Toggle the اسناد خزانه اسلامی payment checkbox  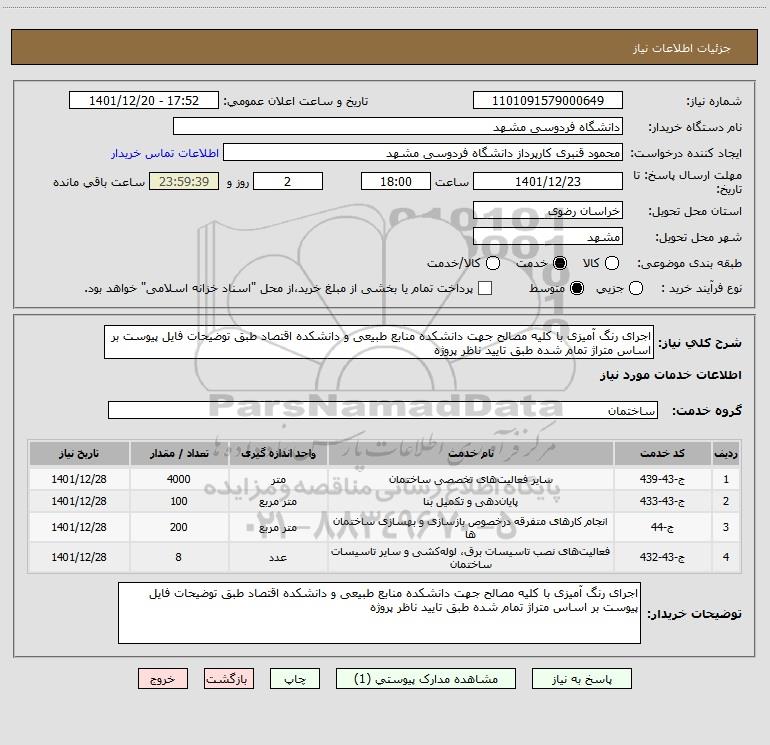tap(485, 288)
